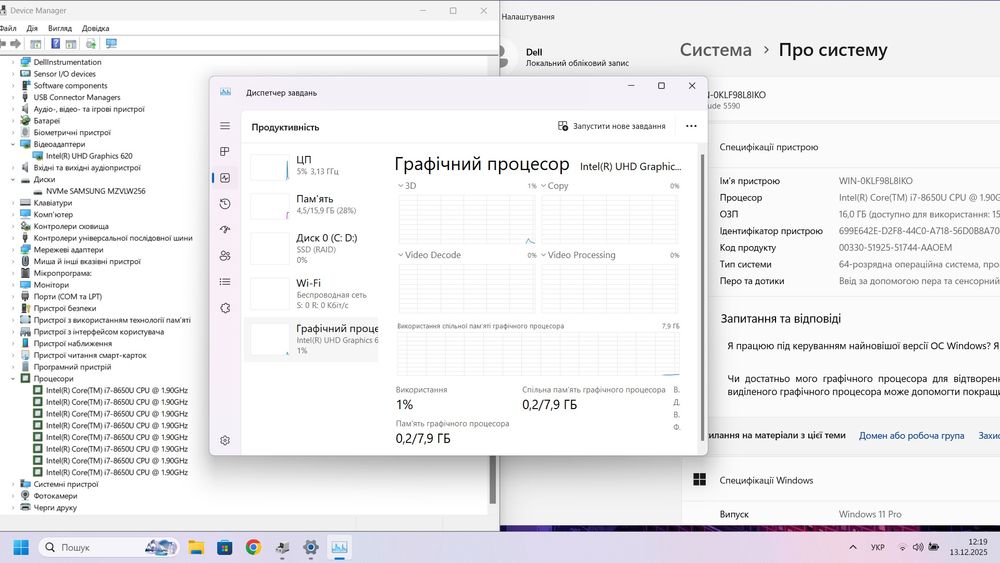Select Performance page icon in Task Manager sidebar

point(224,178)
